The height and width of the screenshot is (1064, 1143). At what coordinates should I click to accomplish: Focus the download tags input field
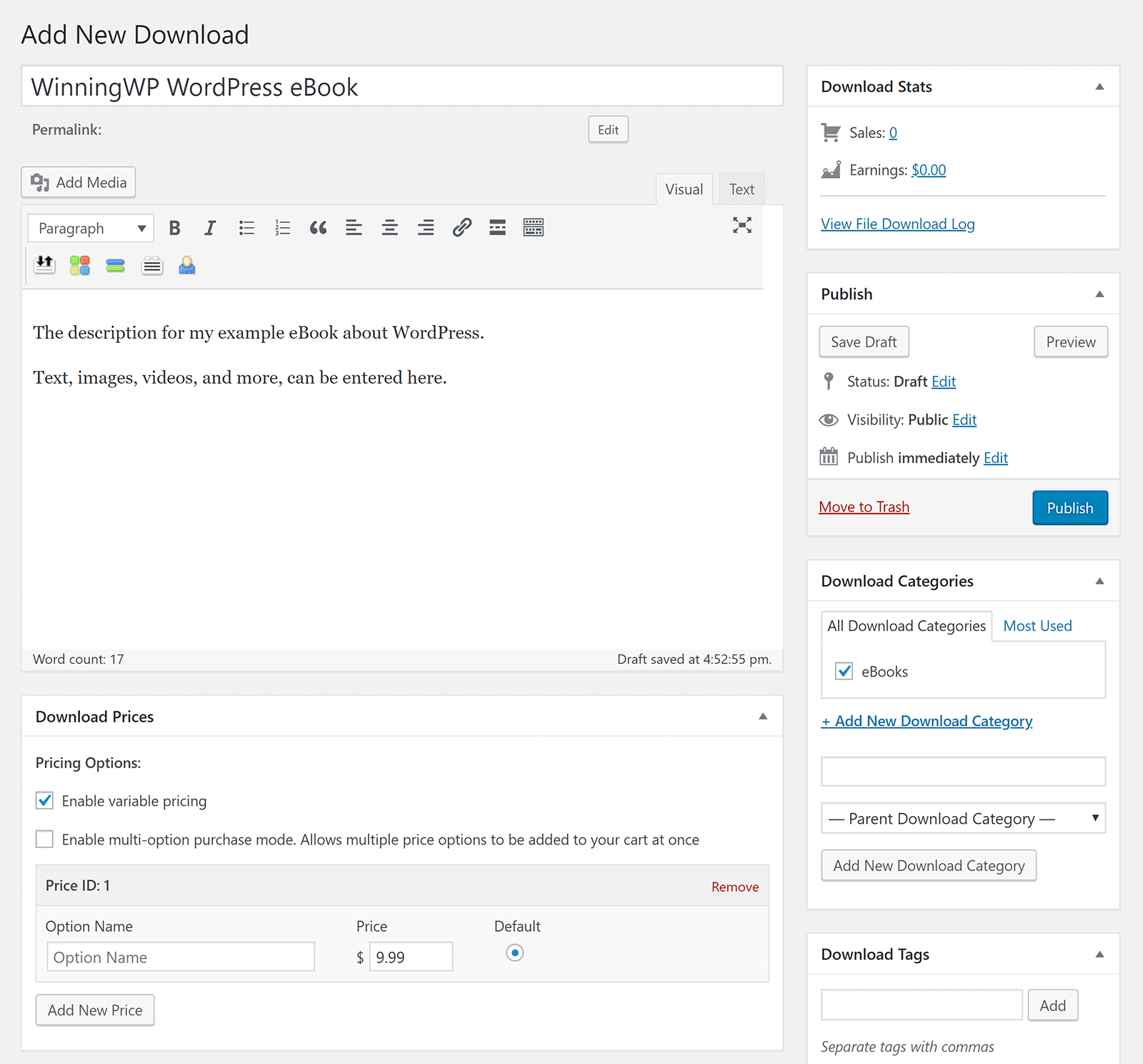922,1005
